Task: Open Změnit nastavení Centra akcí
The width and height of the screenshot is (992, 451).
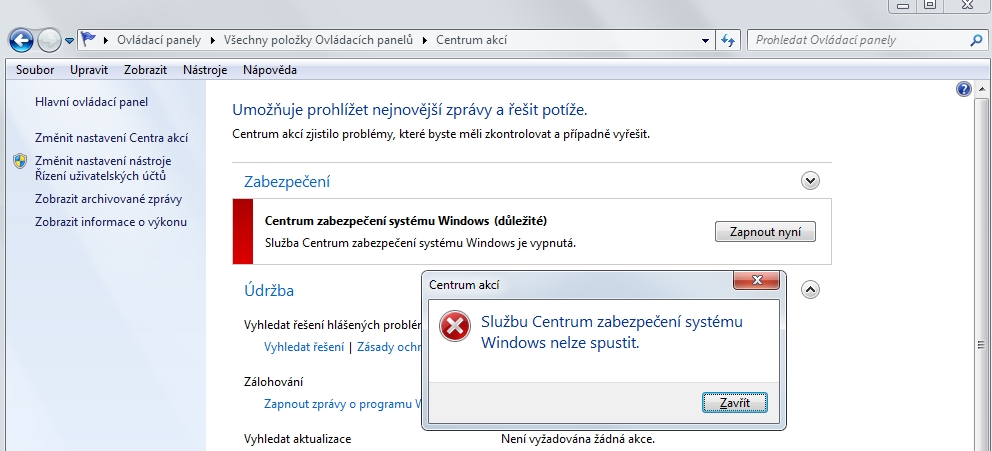Action: coord(111,138)
